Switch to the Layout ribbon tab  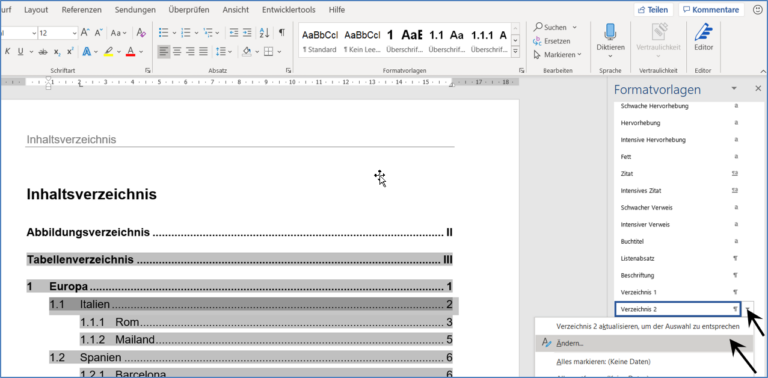pos(36,10)
